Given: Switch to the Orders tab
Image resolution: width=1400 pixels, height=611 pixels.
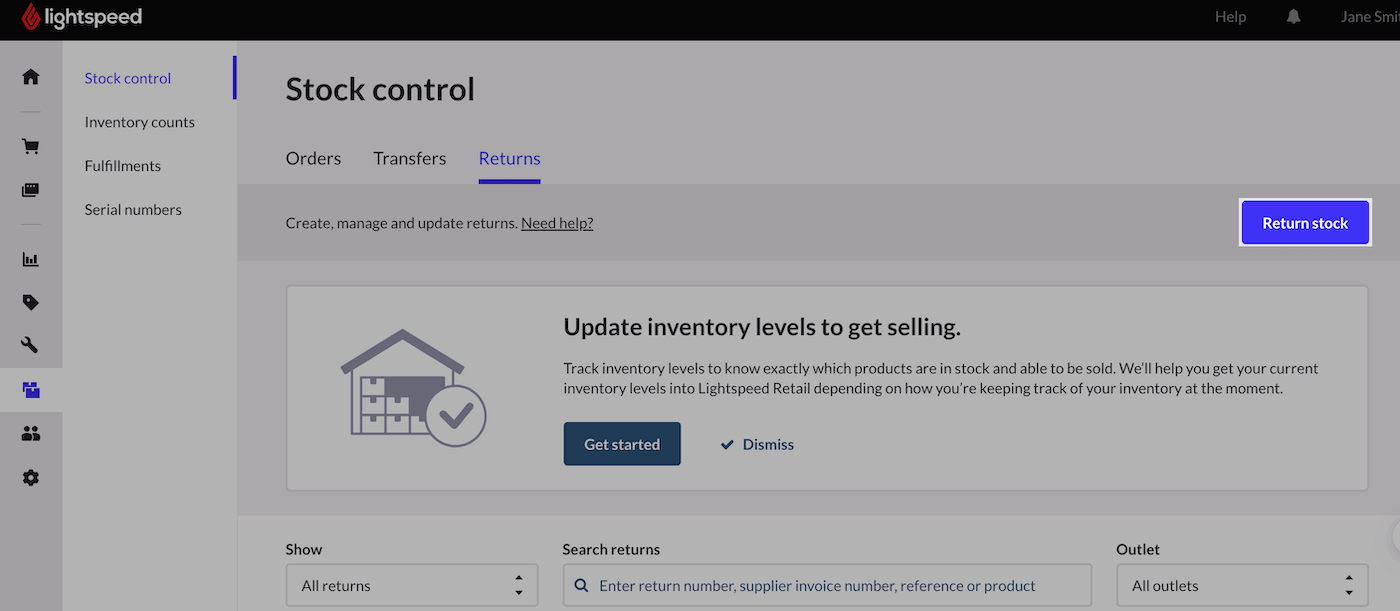Looking at the screenshot, I should (313, 159).
